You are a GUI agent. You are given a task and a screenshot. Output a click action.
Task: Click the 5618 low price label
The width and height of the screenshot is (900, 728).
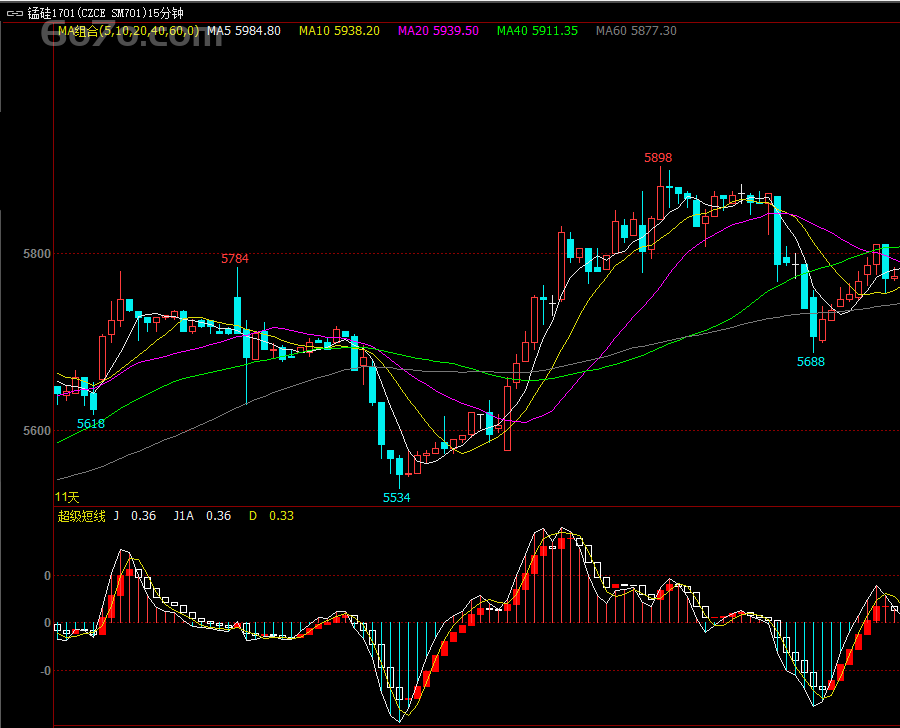point(91,424)
